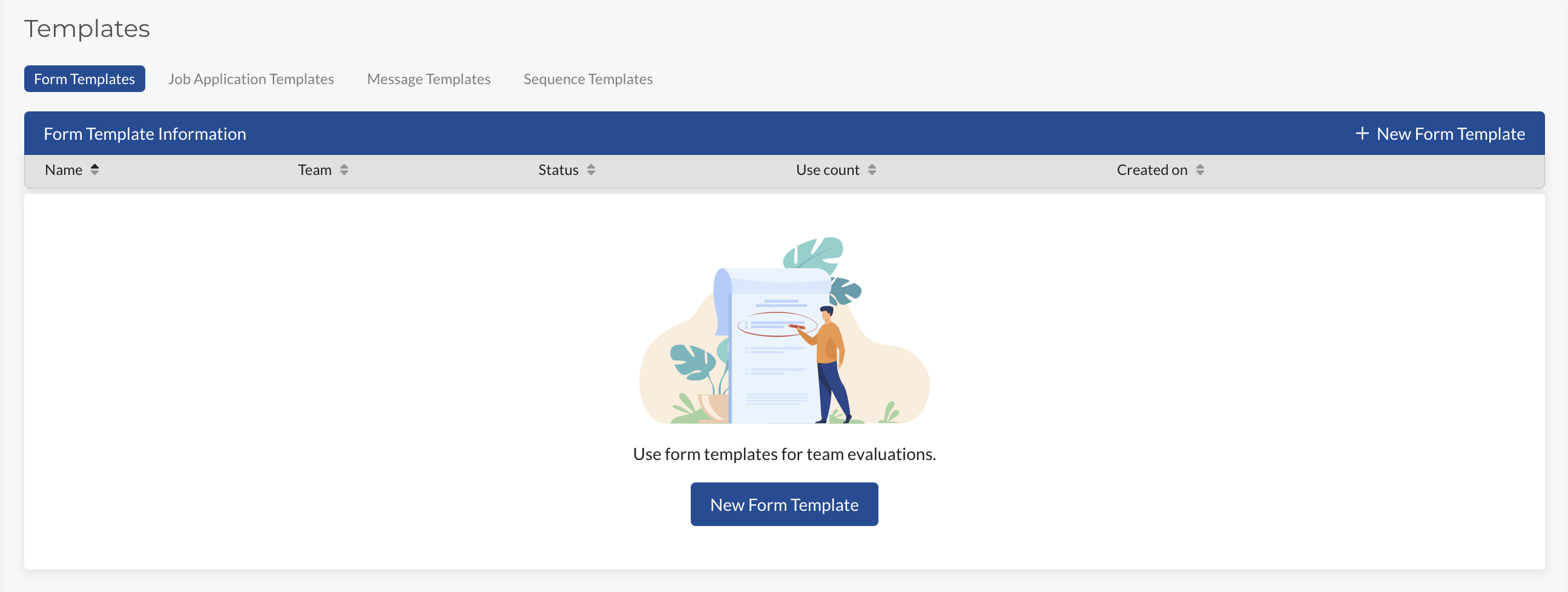Expand sorting options on Name header

coord(95,169)
